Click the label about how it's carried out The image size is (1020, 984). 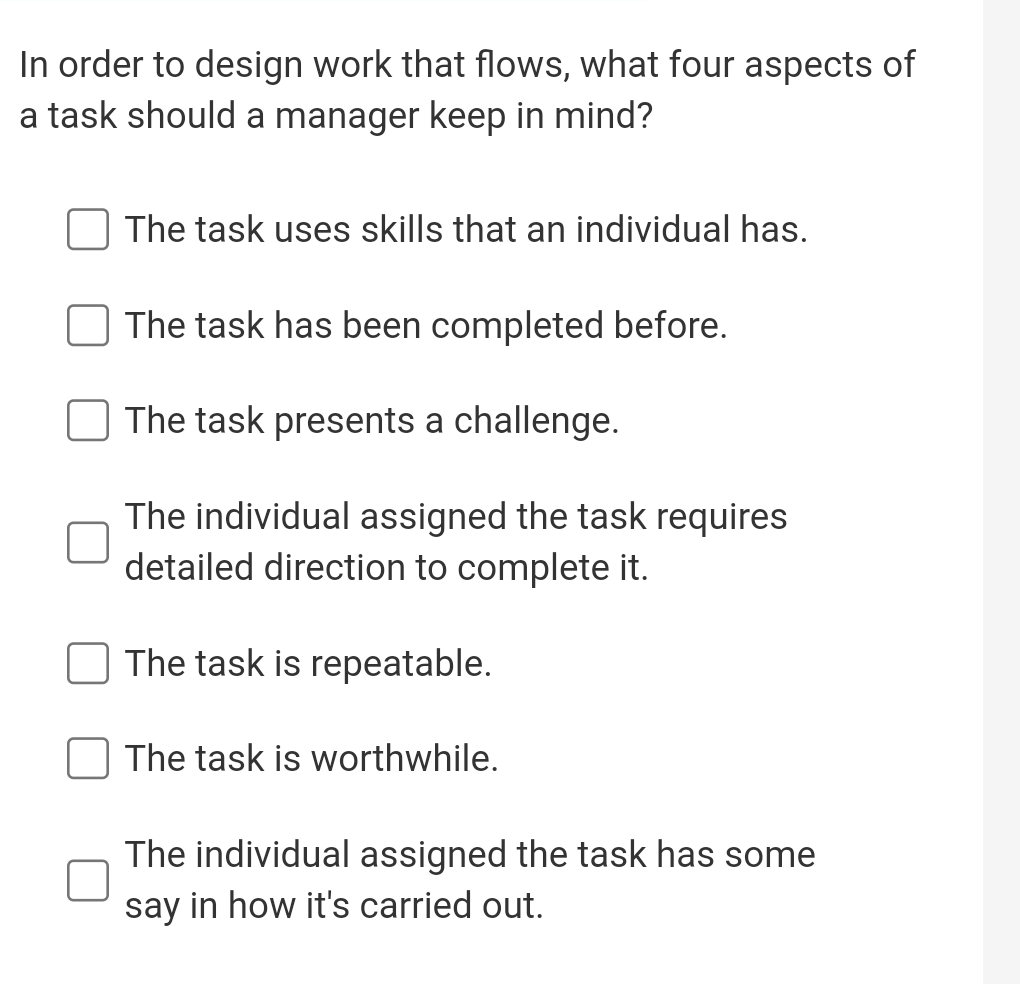click(x=469, y=879)
